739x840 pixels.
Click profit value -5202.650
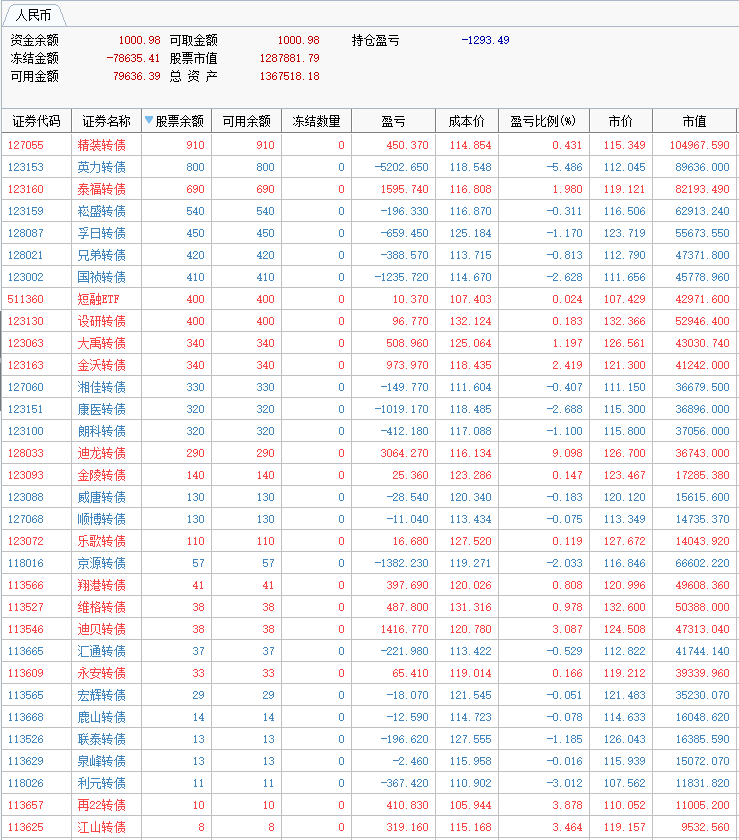point(401,167)
